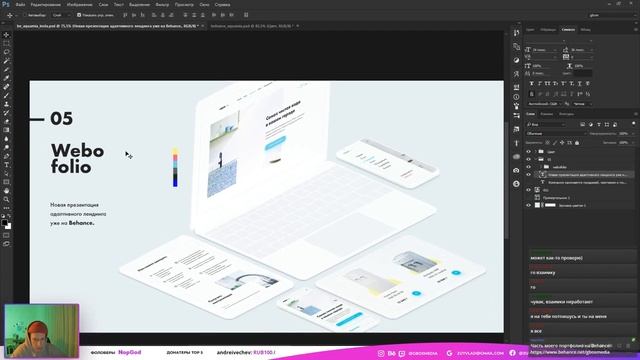
Task: Click the text color swatch in Character panel
Action: tap(583, 73)
